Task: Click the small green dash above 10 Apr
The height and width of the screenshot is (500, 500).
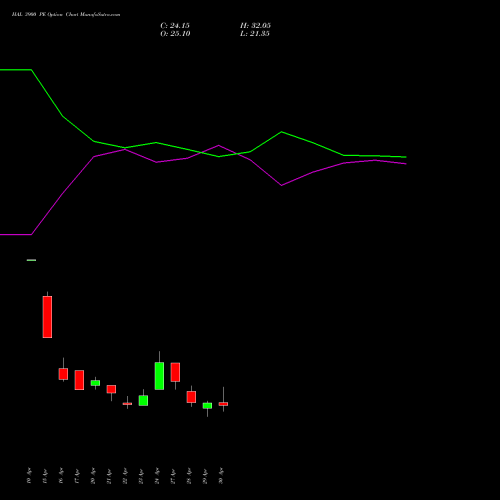Action: [x=31, y=260]
